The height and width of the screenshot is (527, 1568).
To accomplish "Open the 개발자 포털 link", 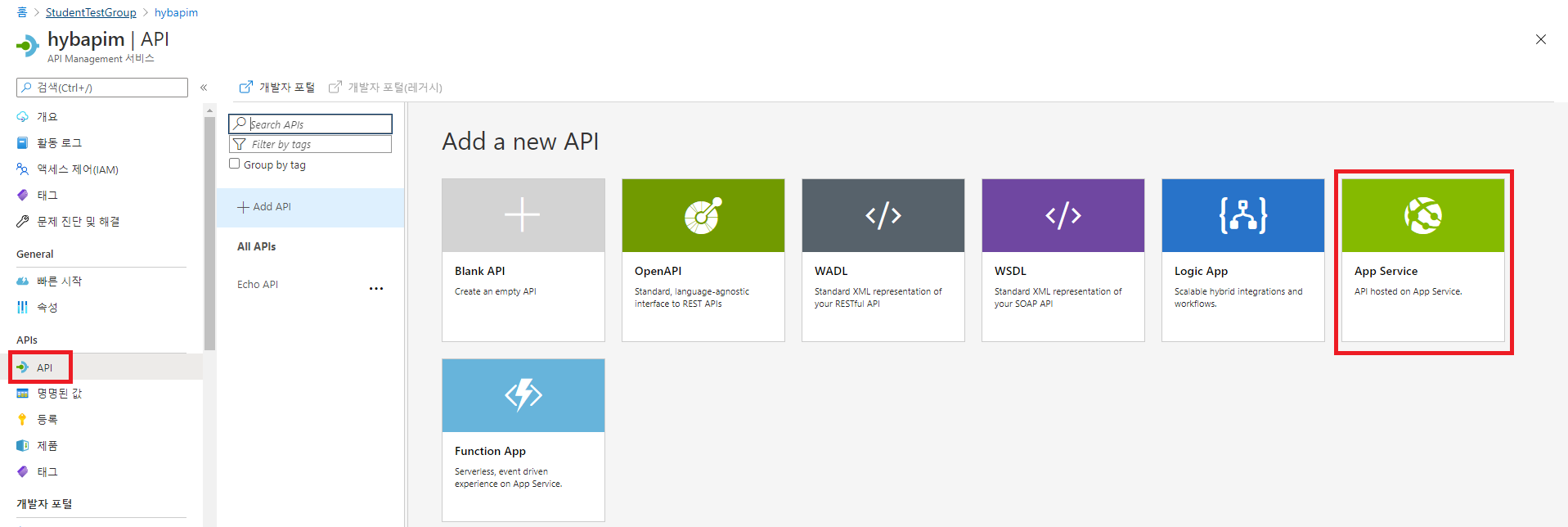I will tap(277, 88).
